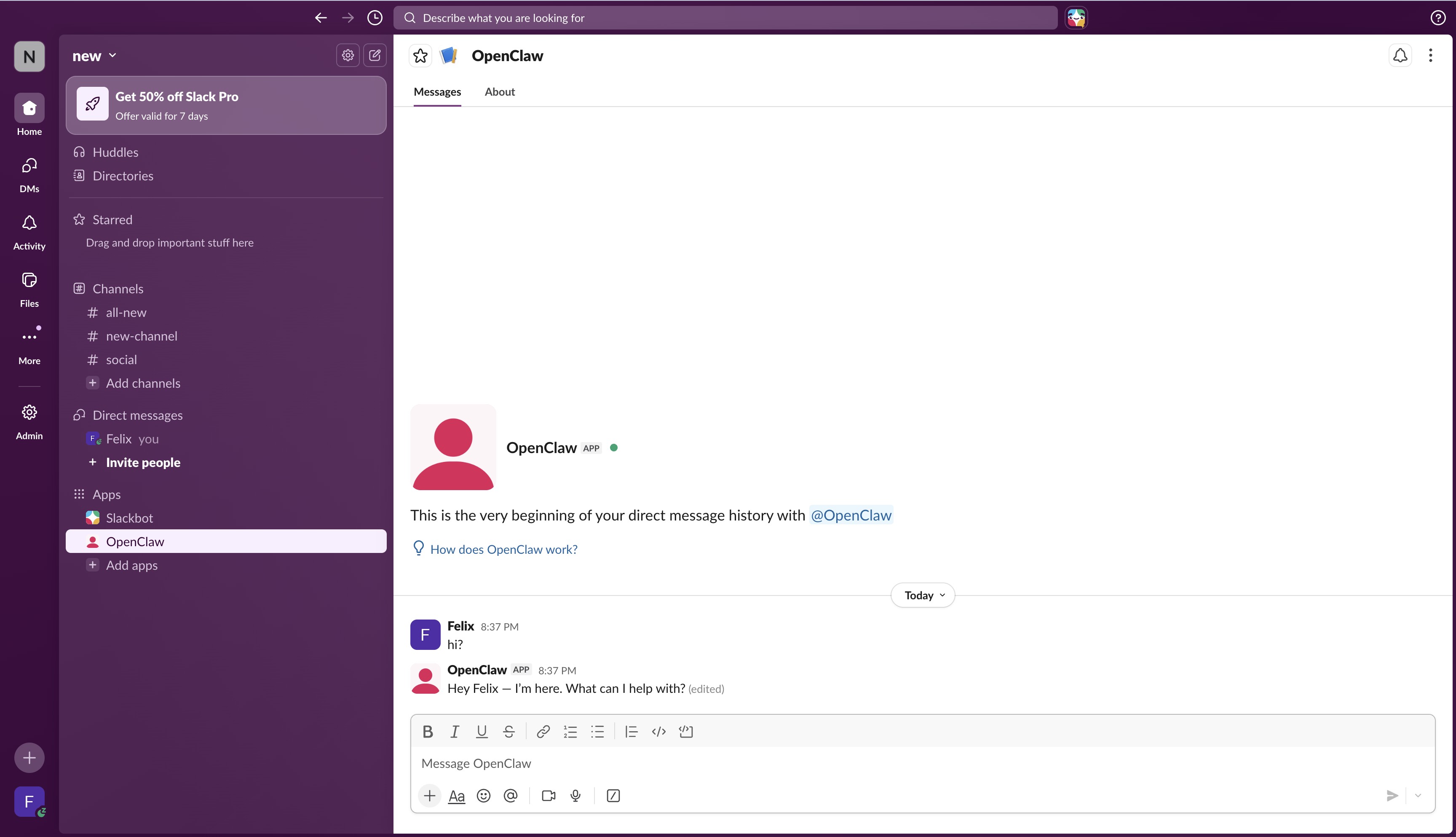Open Slackbot in Apps list

tap(226, 518)
